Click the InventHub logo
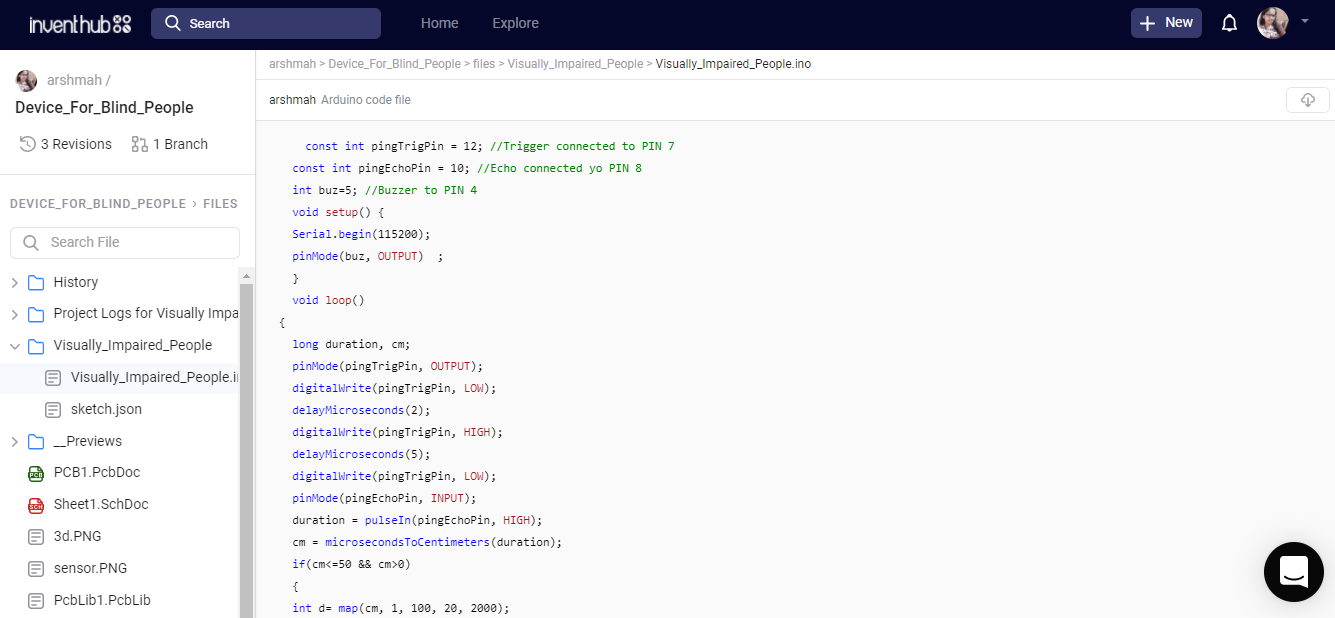Image resolution: width=1335 pixels, height=618 pixels. (80, 23)
